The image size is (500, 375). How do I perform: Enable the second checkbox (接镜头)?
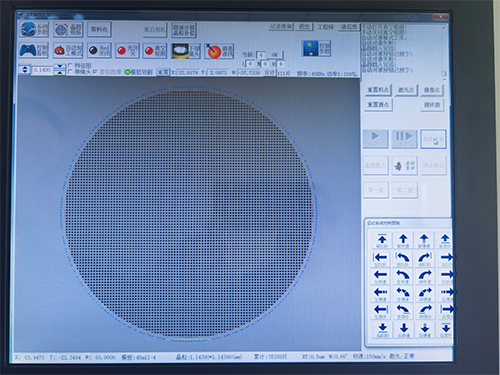70,71
